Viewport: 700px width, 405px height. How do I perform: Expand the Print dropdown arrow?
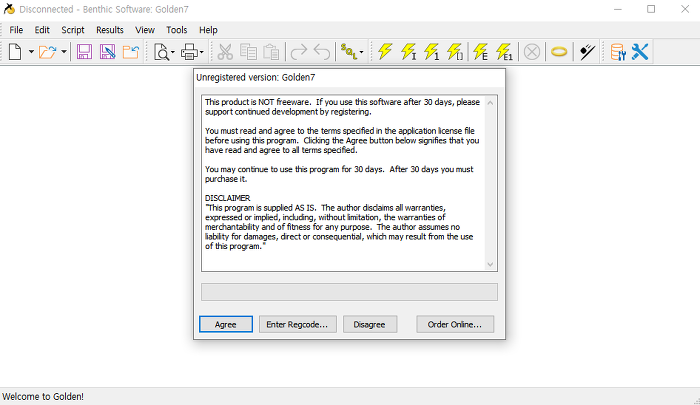pos(202,52)
